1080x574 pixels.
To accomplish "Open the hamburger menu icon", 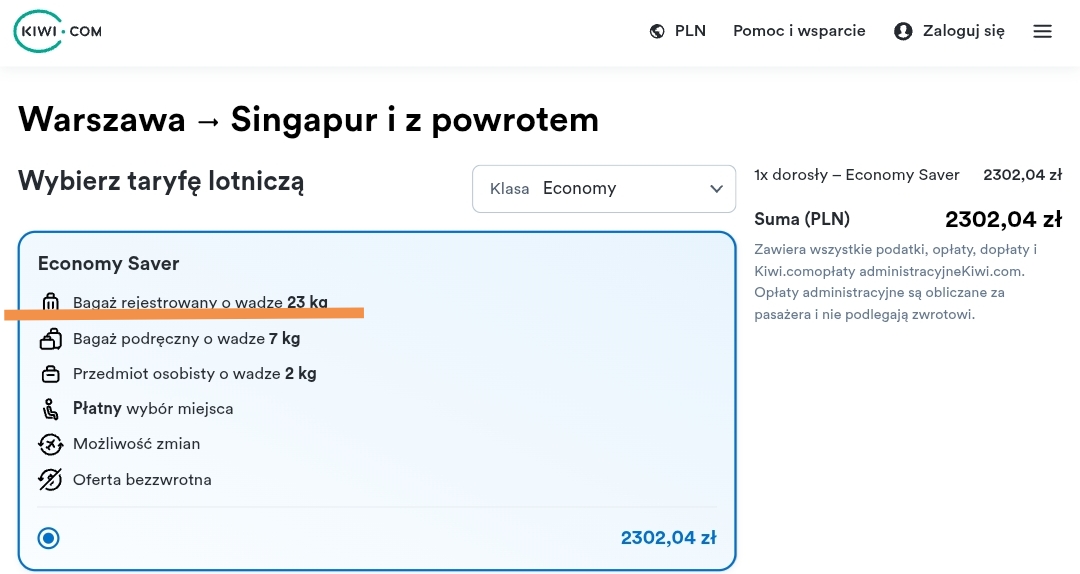I will click(x=1042, y=31).
